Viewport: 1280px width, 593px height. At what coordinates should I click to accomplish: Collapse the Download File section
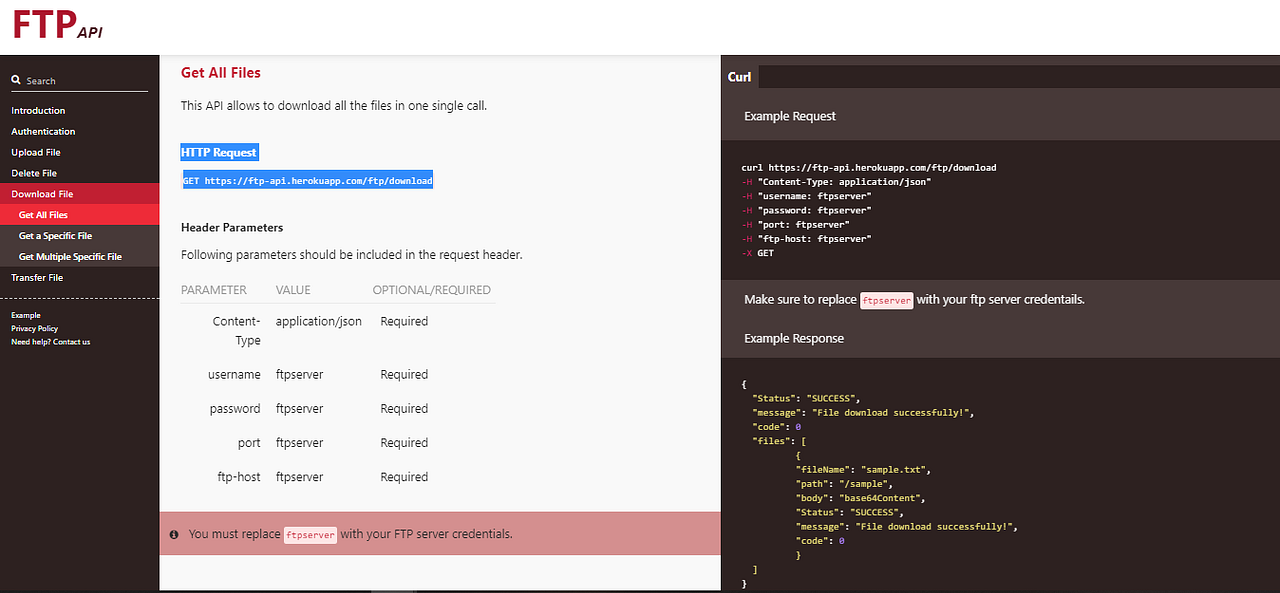pos(42,194)
